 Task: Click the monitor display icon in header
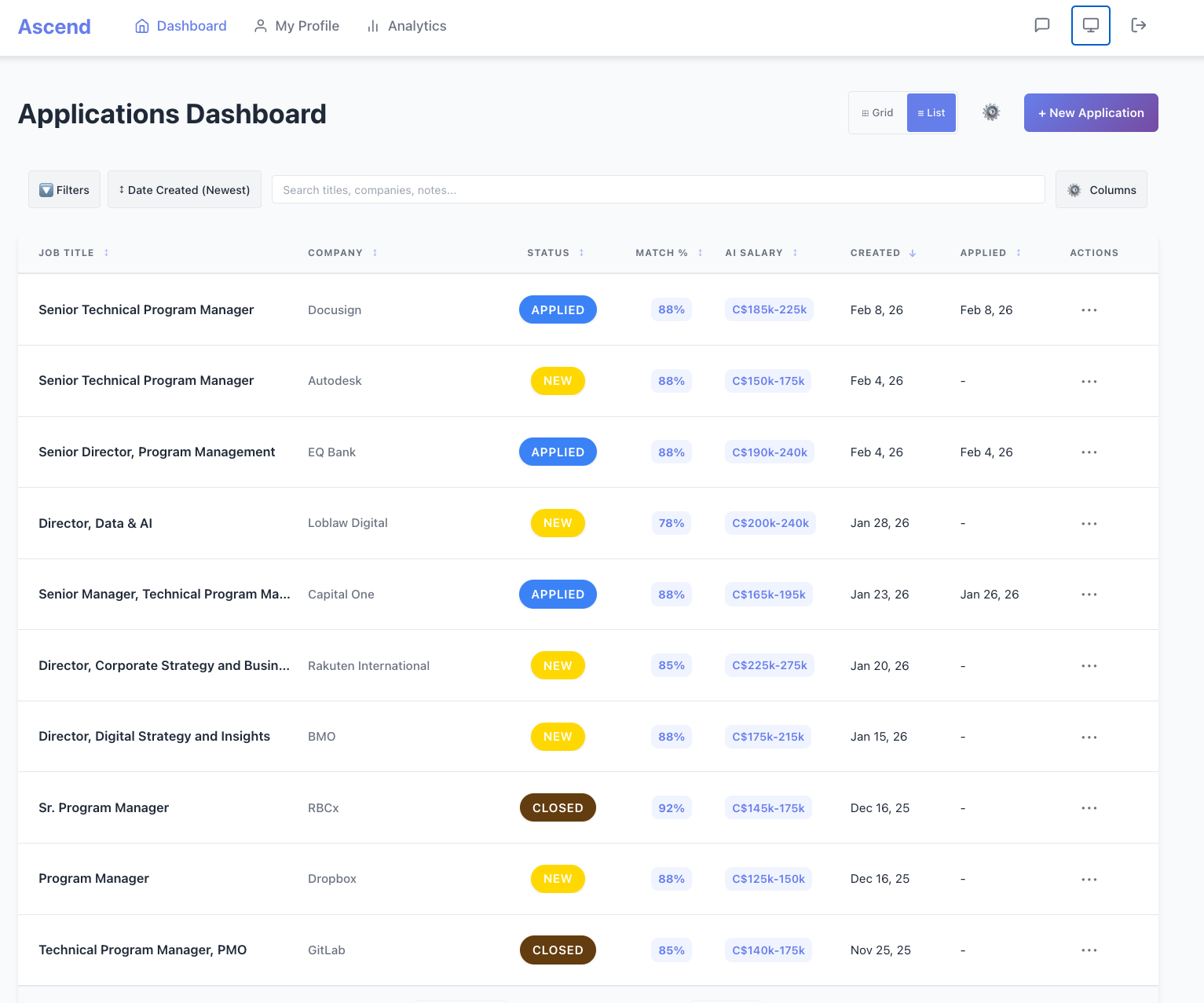tap(1090, 25)
